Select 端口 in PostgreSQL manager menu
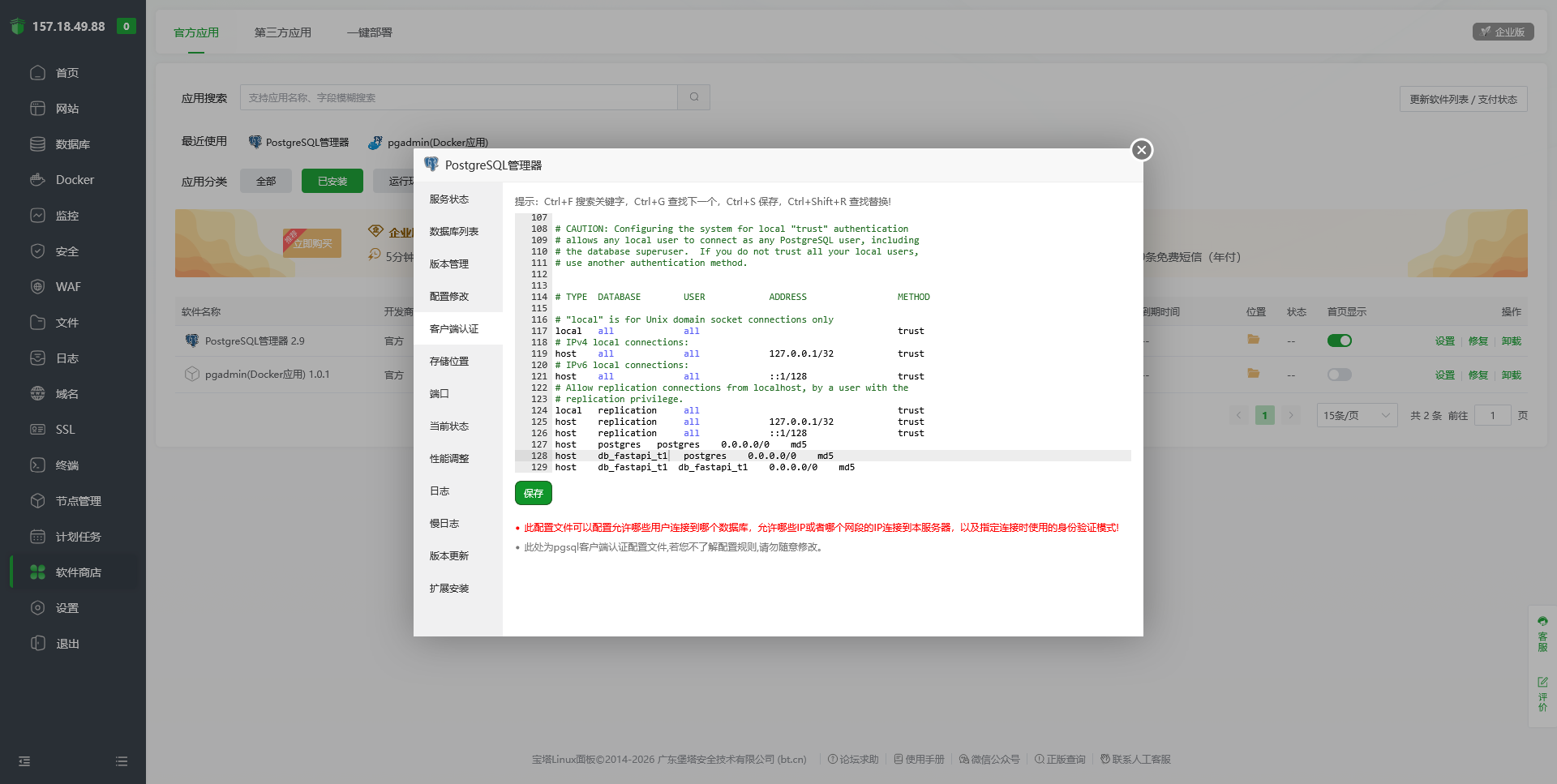This screenshot has height=784, width=1557. click(x=458, y=394)
